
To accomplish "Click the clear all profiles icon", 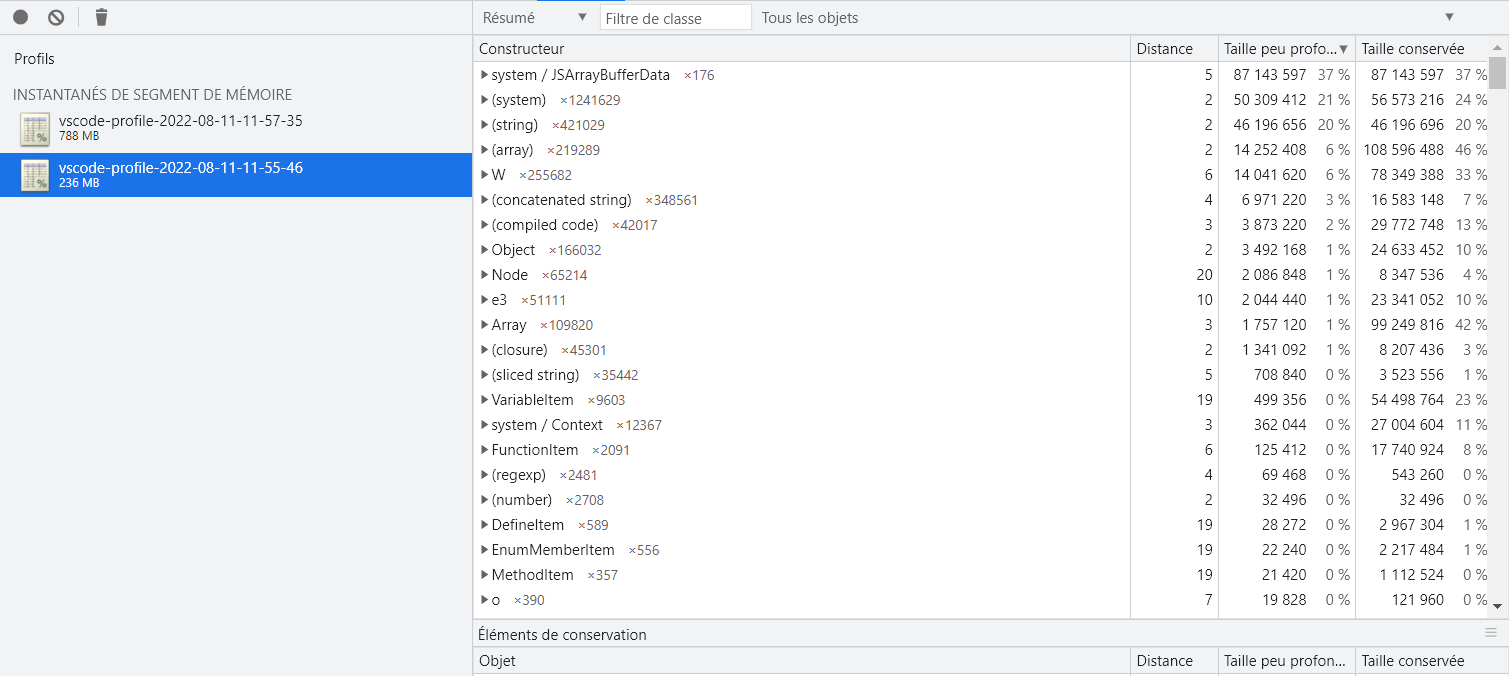I will tap(56, 17).
